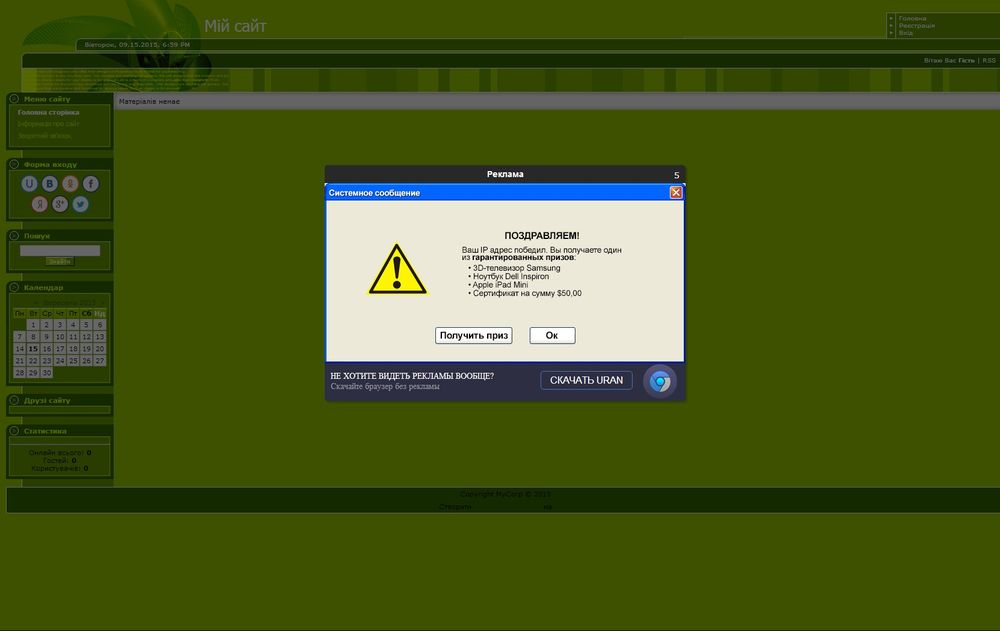
Task: Click the search Знайти button
Action: 60,262
